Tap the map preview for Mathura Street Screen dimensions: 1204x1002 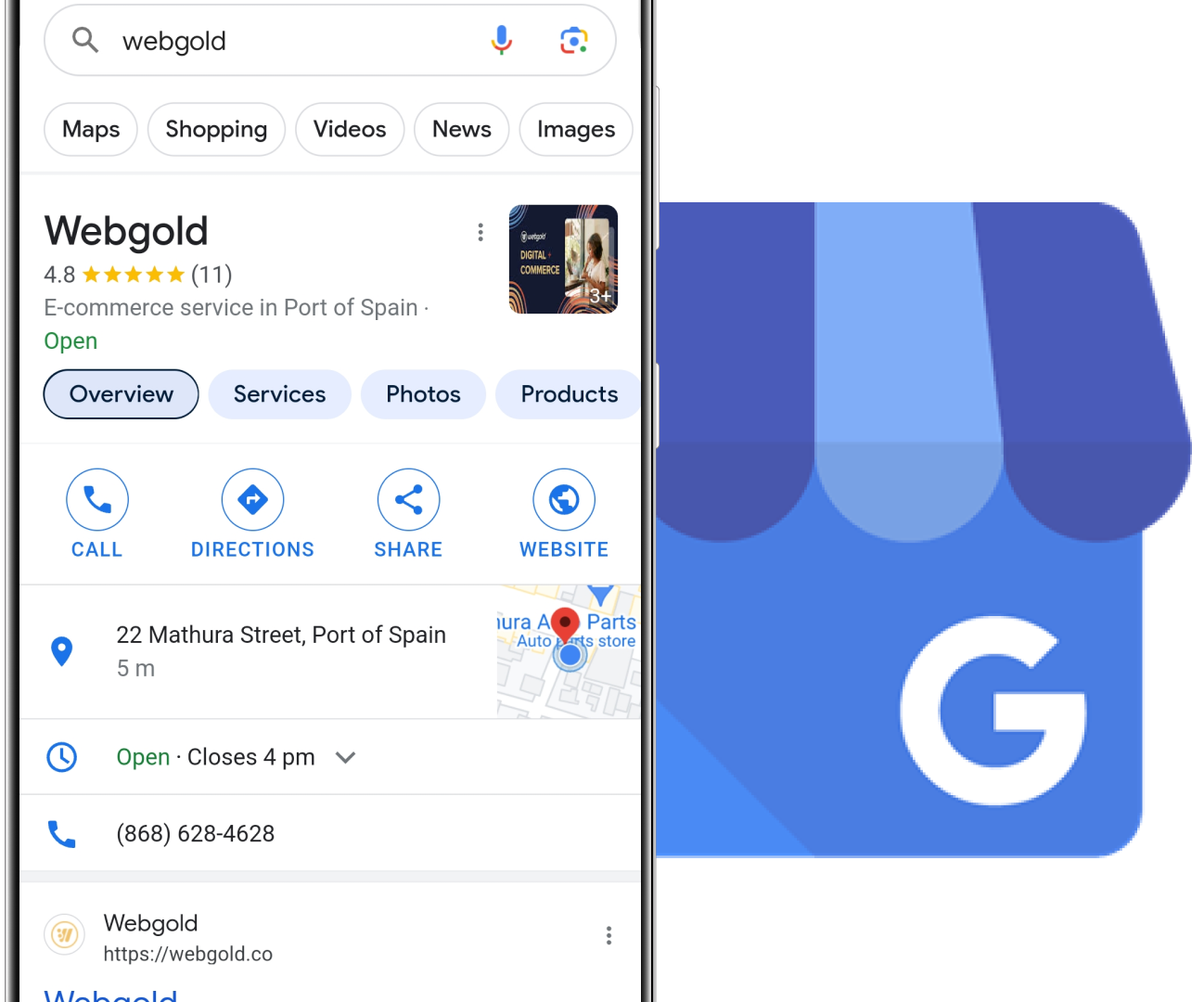point(569,651)
